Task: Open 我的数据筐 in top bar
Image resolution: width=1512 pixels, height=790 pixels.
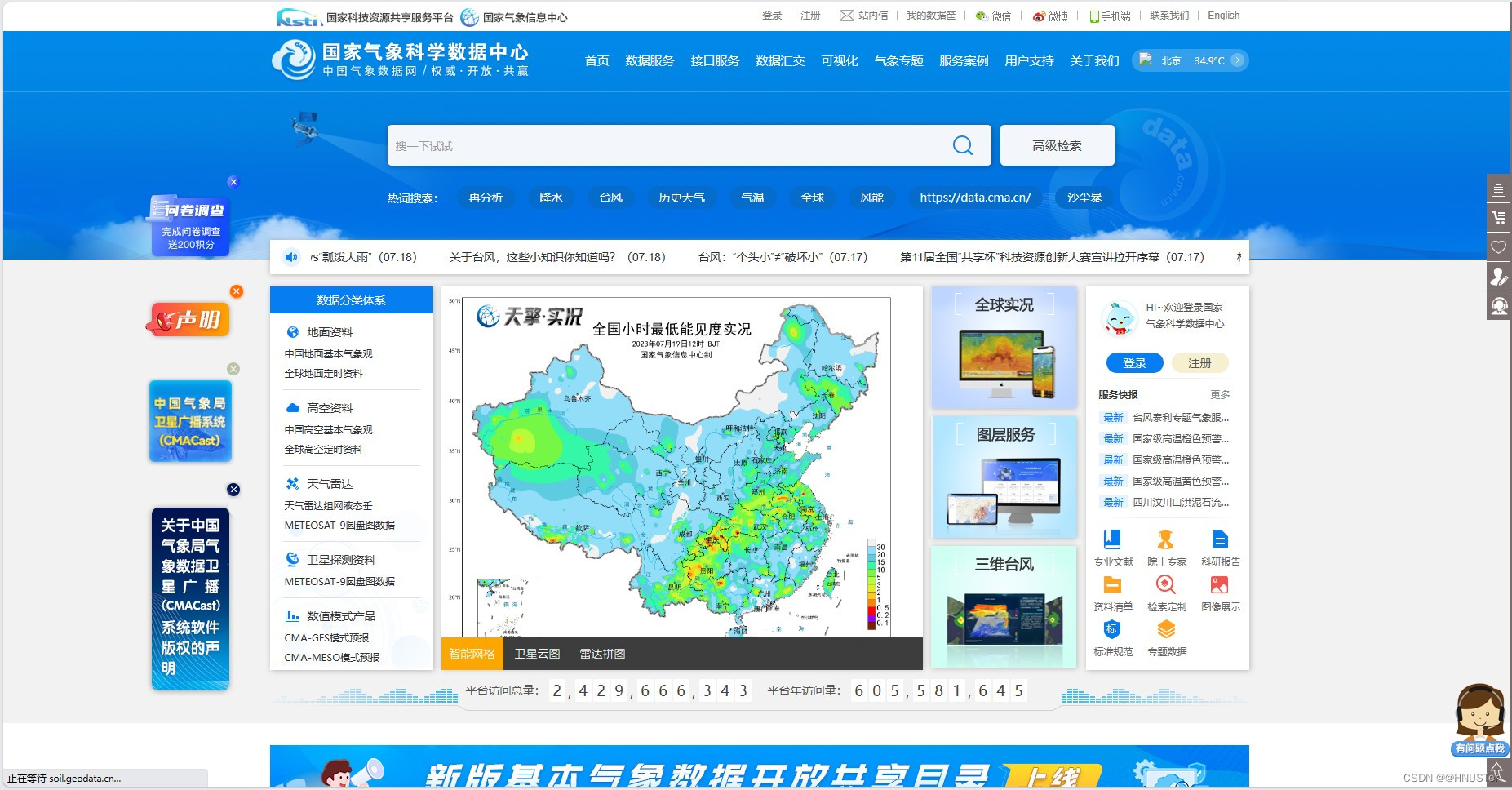Action: (x=930, y=16)
